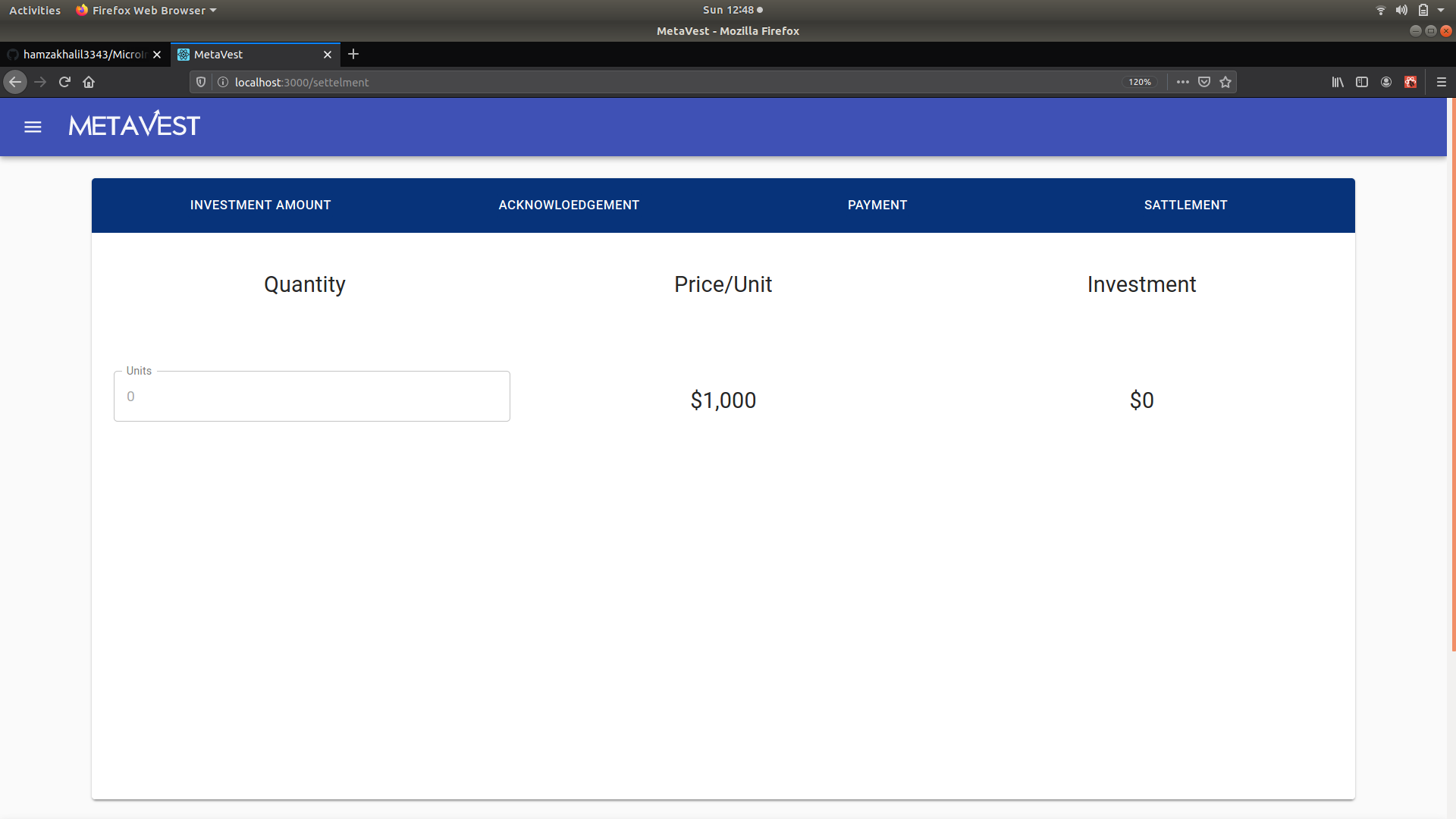Screen dimensions: 1456x819
Task: Select the Payment tab
Action: 877,205
